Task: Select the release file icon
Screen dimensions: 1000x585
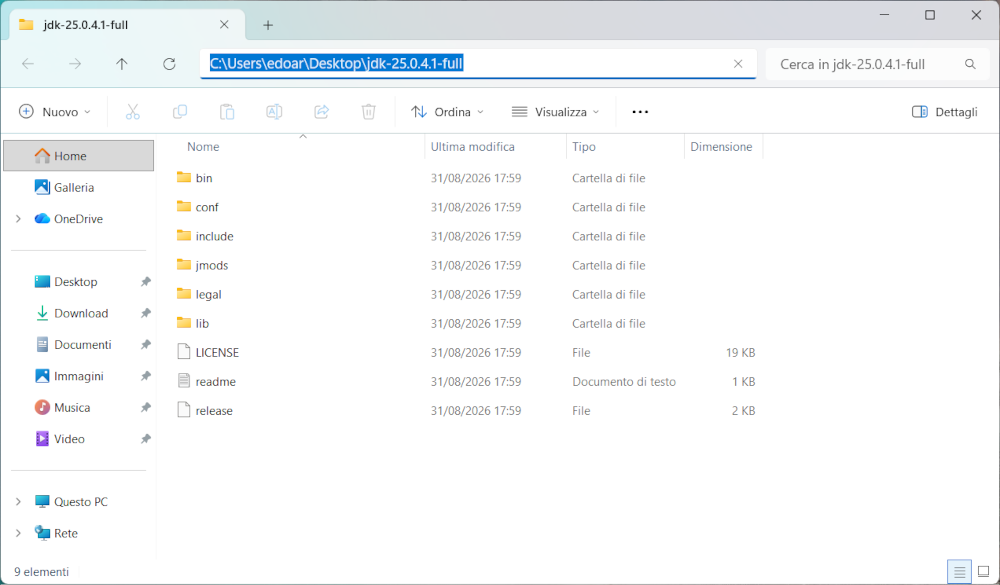Action: click(184, 410)
